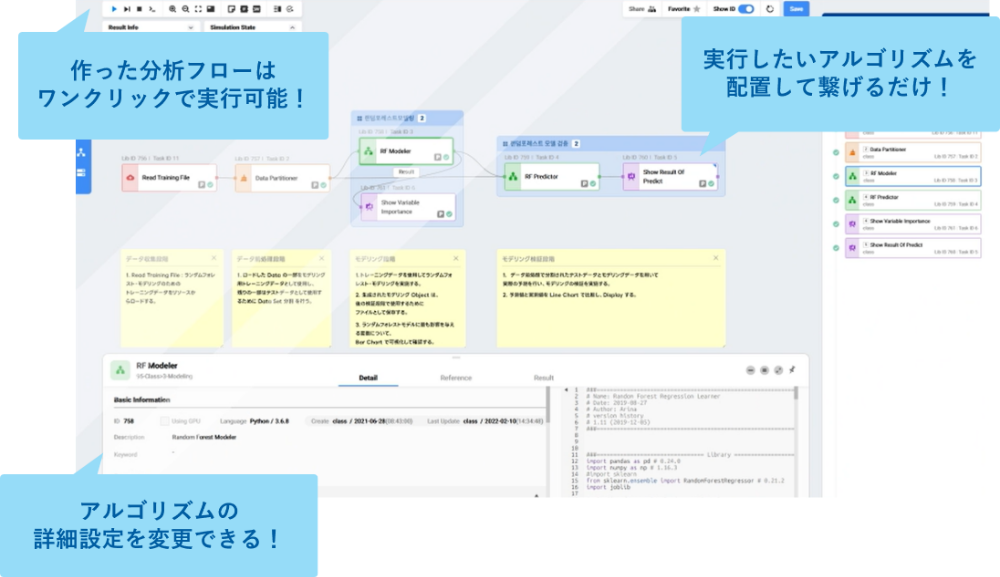Click the Run (play) flow icon
The width and height of the screenshot is (1000, 577).
click(x=114, y=8)
